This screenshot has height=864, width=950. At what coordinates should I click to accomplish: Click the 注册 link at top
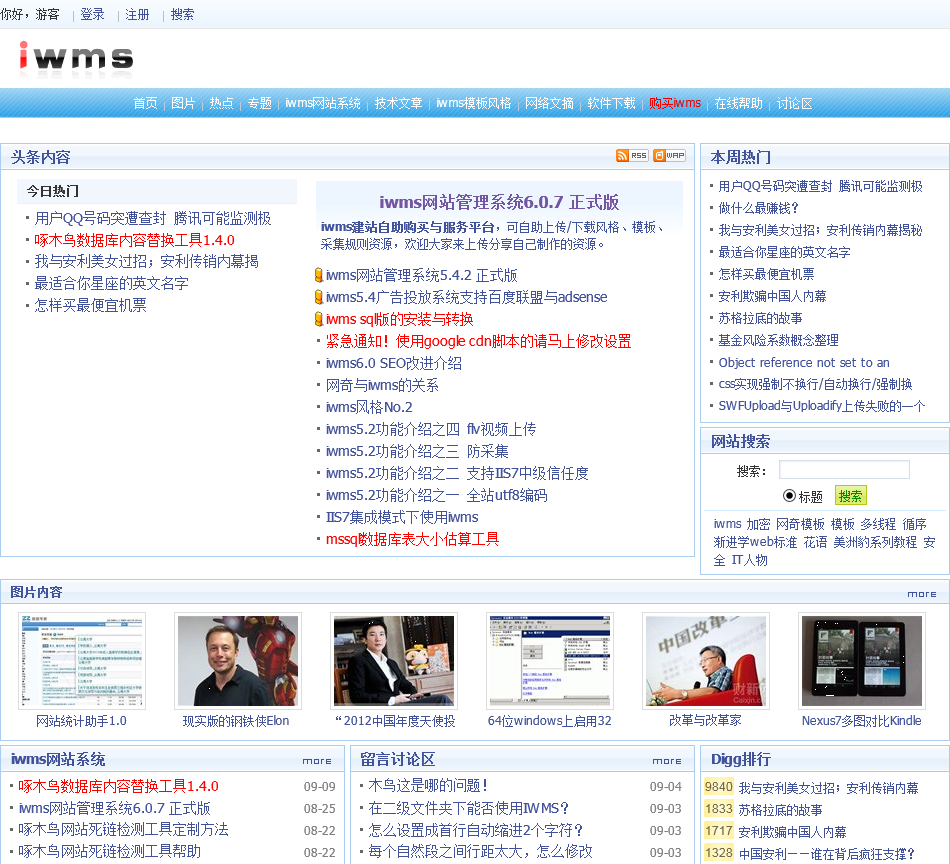click(x=137, y=15)
